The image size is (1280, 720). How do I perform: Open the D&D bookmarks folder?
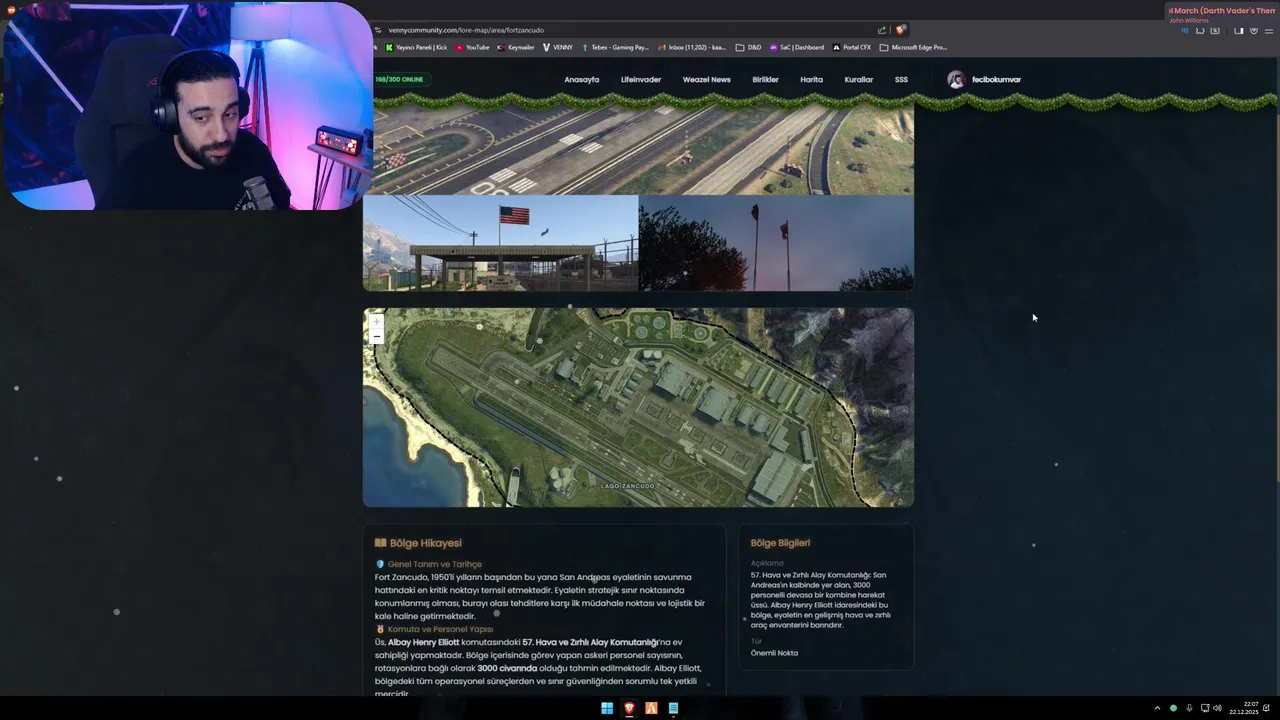pyautogui.click(x=748, y=47)
